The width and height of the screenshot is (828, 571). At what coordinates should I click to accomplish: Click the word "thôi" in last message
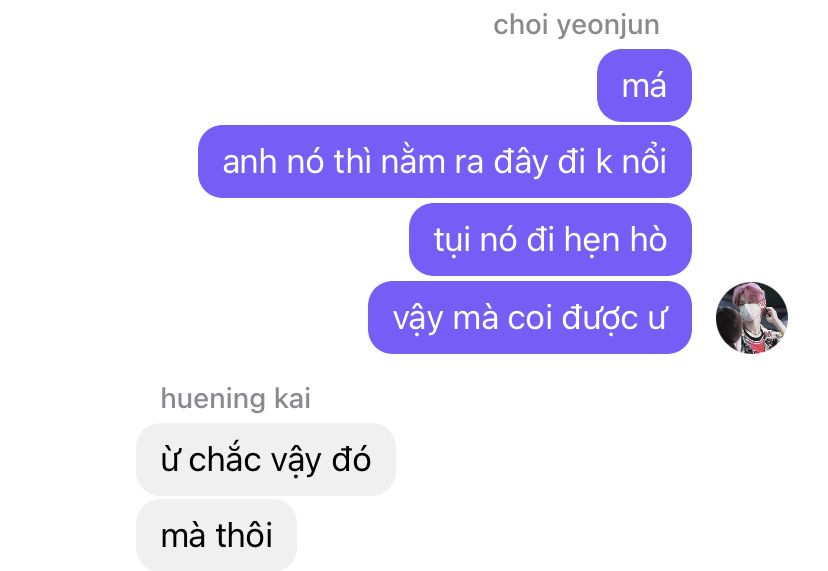pos(244,534)
